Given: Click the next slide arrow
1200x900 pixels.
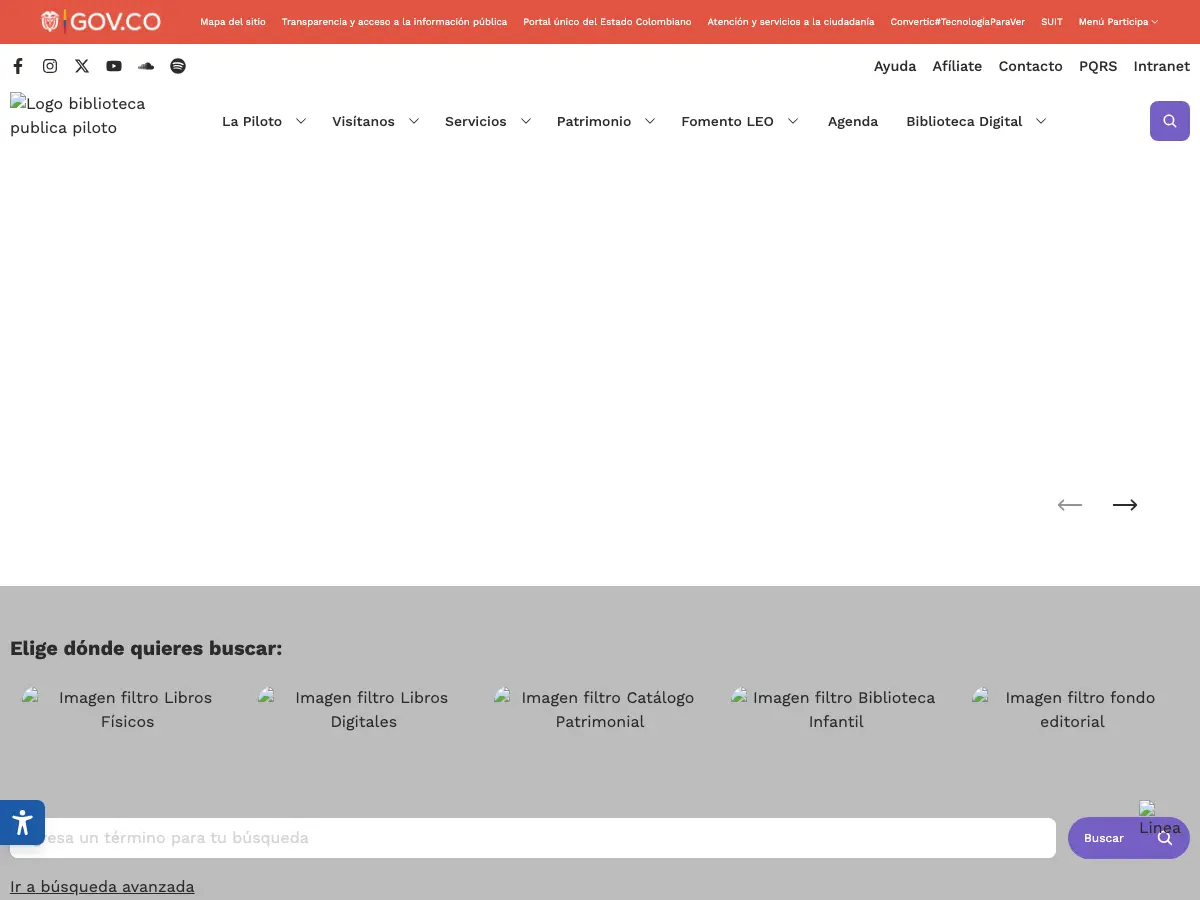Looking at the screenshot, I should pos(1125,505).
